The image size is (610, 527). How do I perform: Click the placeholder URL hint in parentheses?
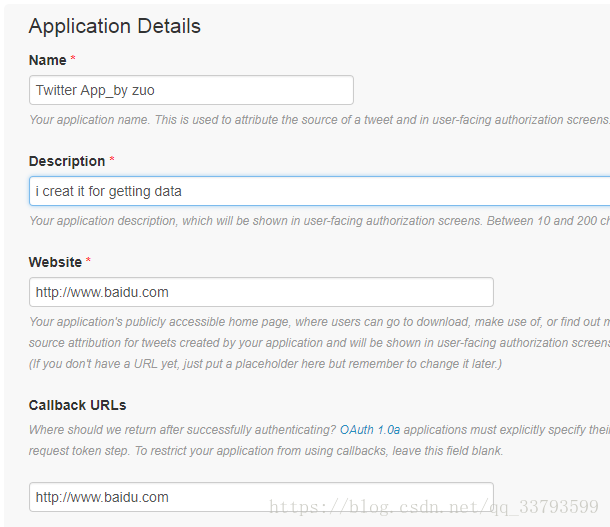(265, 364)
